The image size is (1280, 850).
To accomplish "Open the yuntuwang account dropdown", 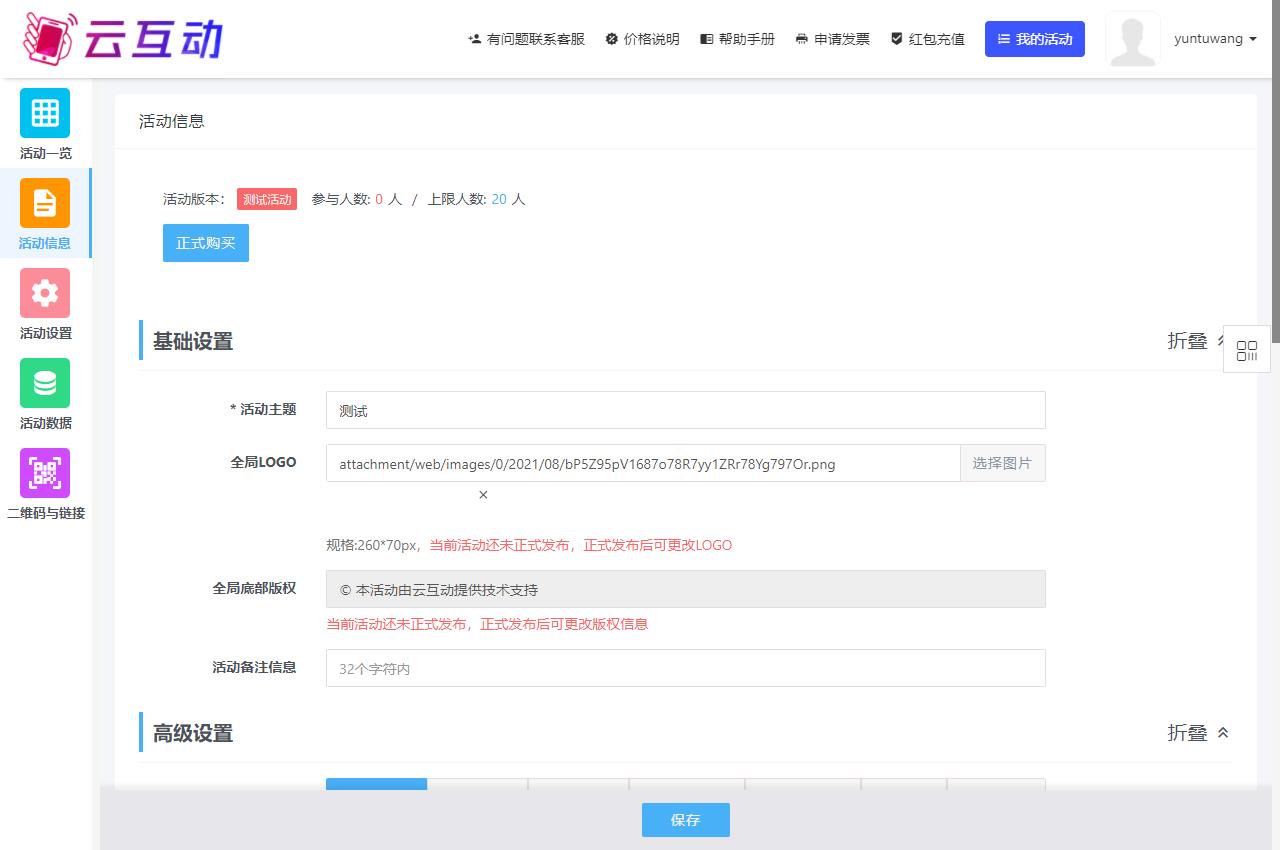I will coord(1215,39).
